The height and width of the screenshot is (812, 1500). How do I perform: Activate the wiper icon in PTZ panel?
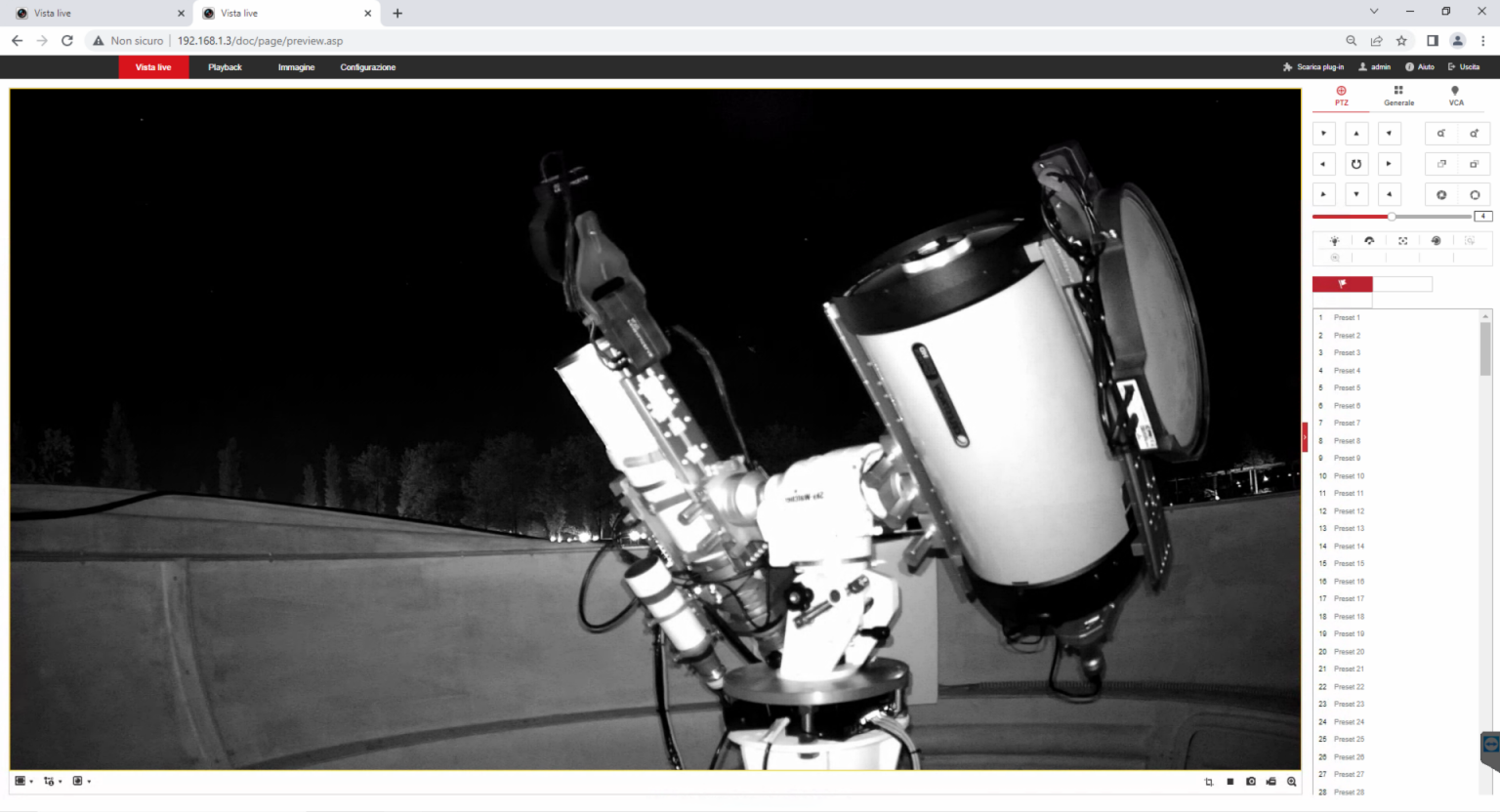click(x=1370, y=240)
